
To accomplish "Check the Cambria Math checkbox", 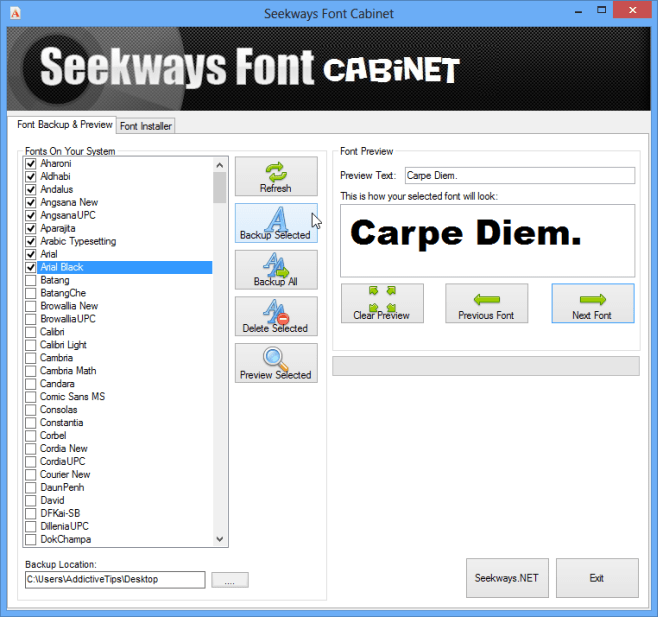I will pyautogui.click(x=31, y=371).
